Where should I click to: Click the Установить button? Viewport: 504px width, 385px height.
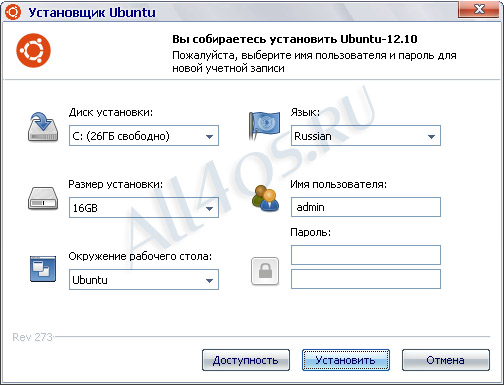click(346, 360)
